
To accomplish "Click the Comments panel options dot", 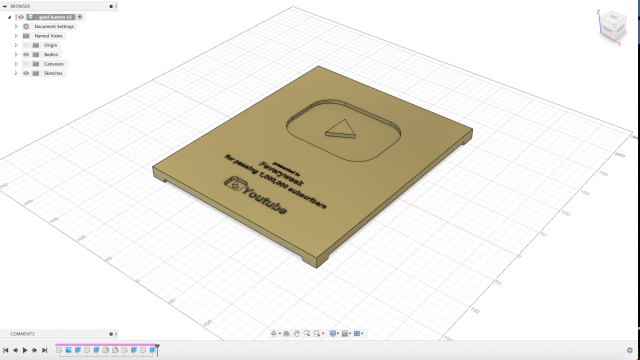I will click(111, 334).
